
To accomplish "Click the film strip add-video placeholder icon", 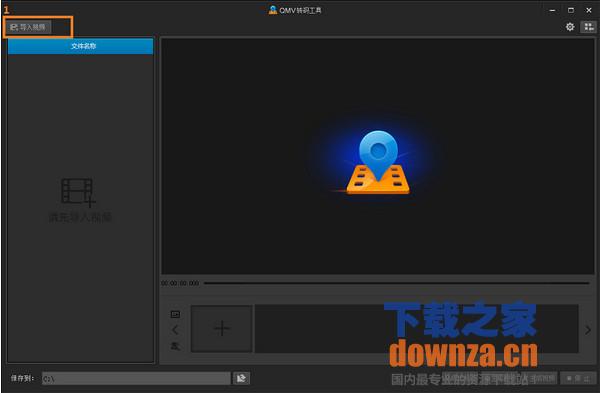I will pos(78,192).
